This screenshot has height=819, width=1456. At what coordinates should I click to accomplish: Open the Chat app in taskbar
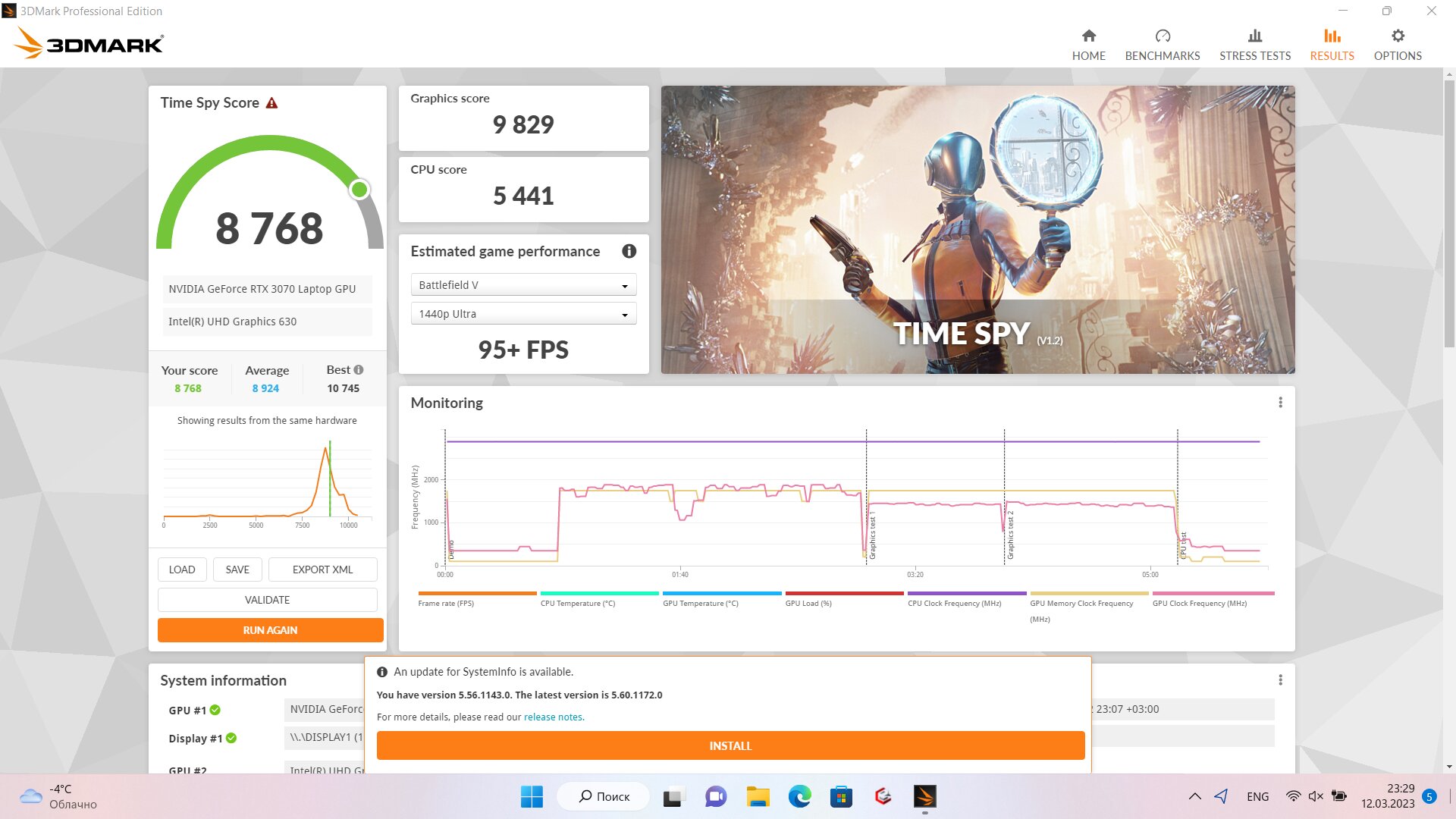click(716, 796)
